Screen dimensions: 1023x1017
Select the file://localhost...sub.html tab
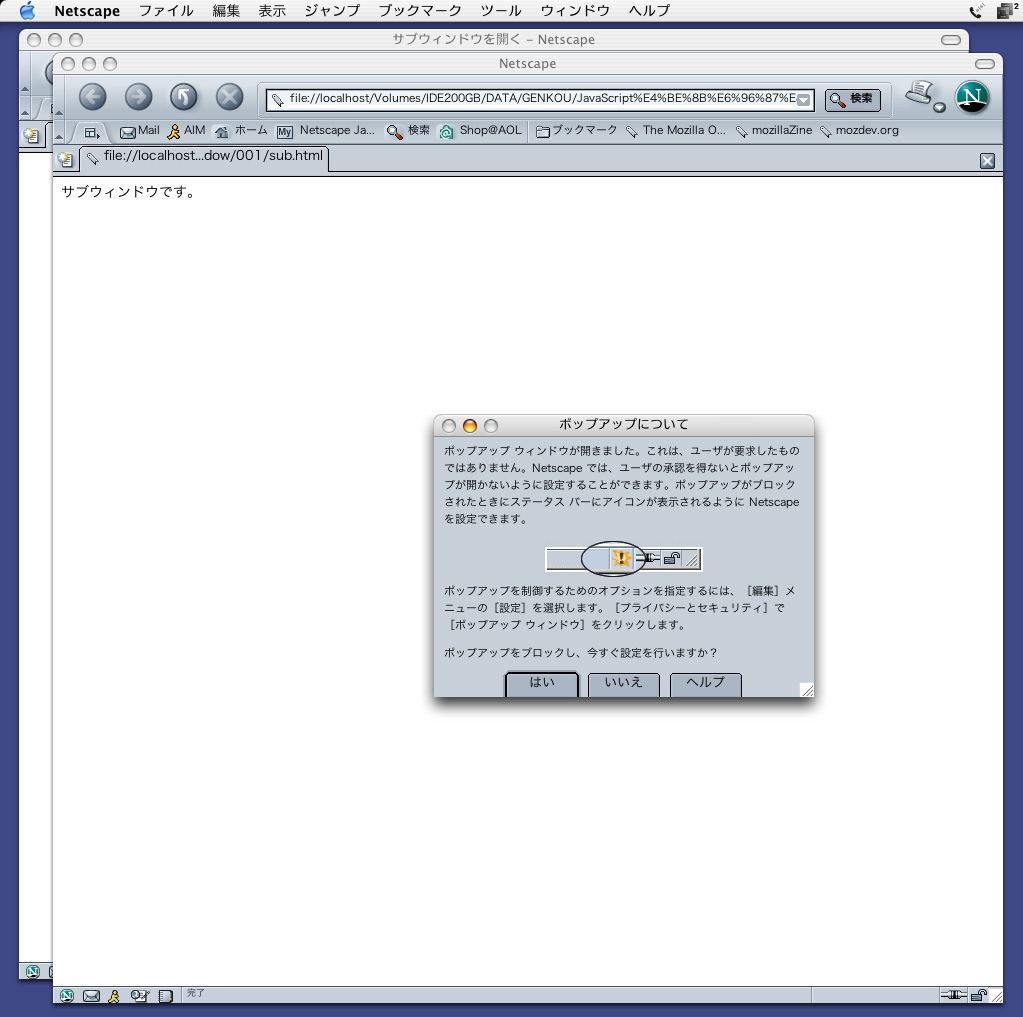click(x=204, y=157)
